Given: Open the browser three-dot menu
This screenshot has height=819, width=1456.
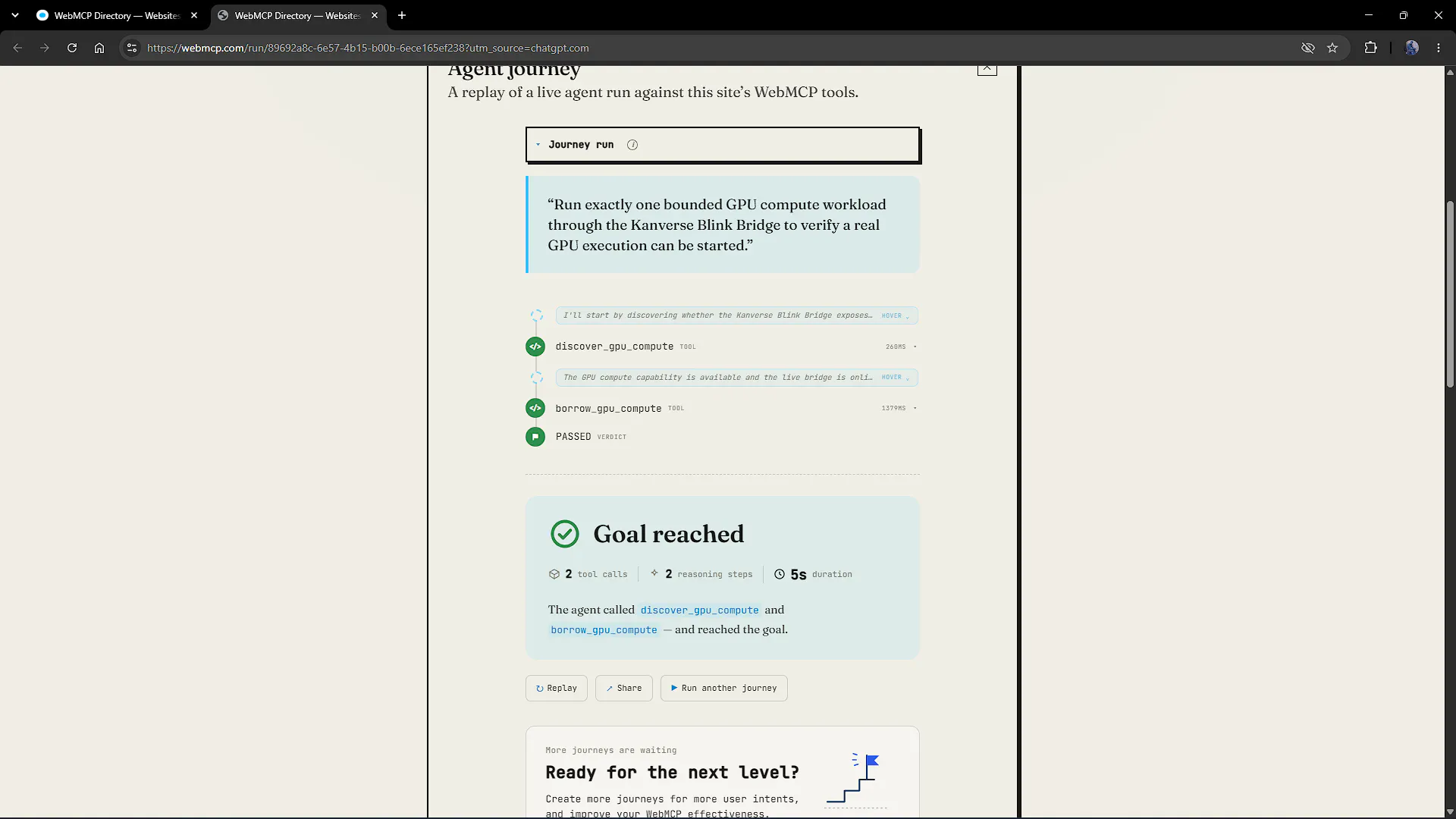Looking at the screenshot, I should tap(1439, 48).
